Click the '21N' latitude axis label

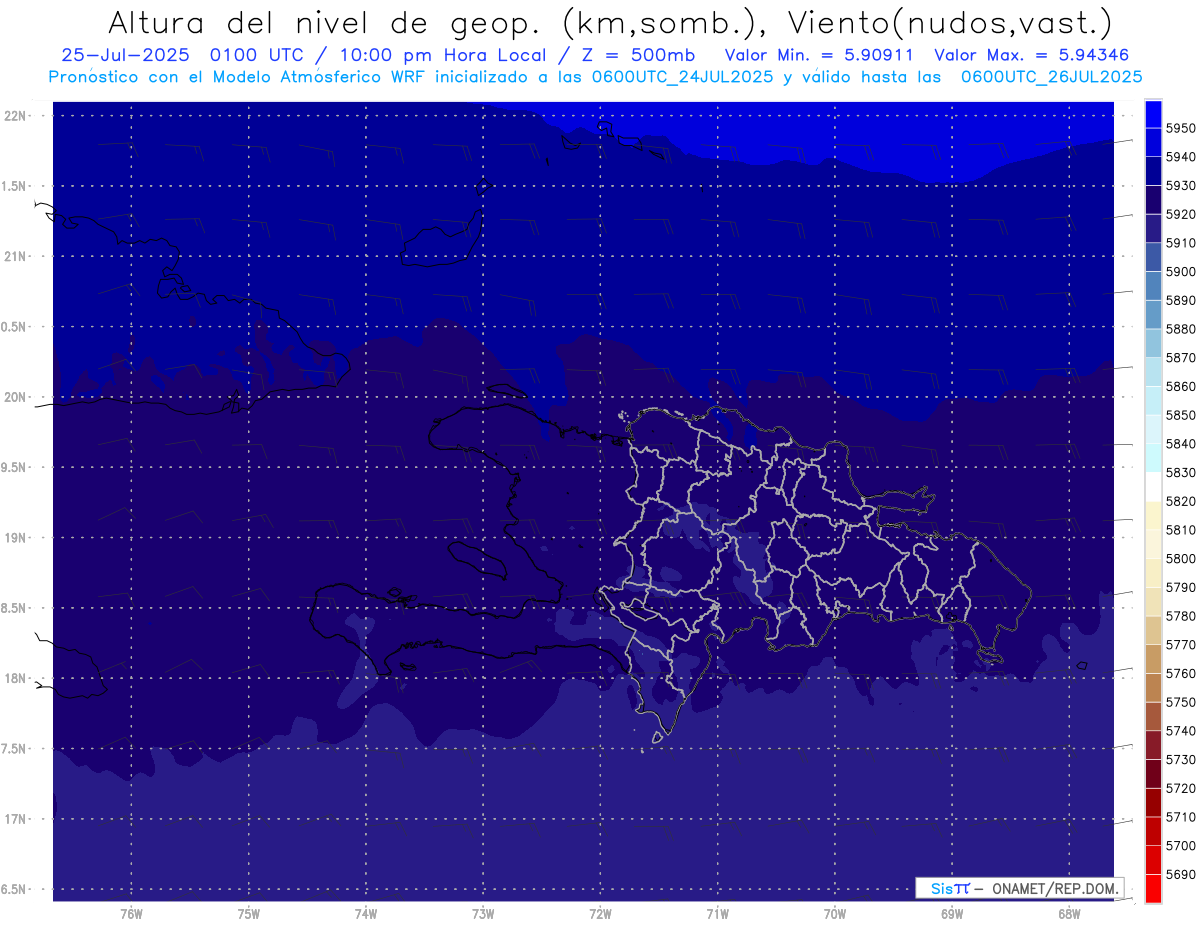(x=16, y=257)
